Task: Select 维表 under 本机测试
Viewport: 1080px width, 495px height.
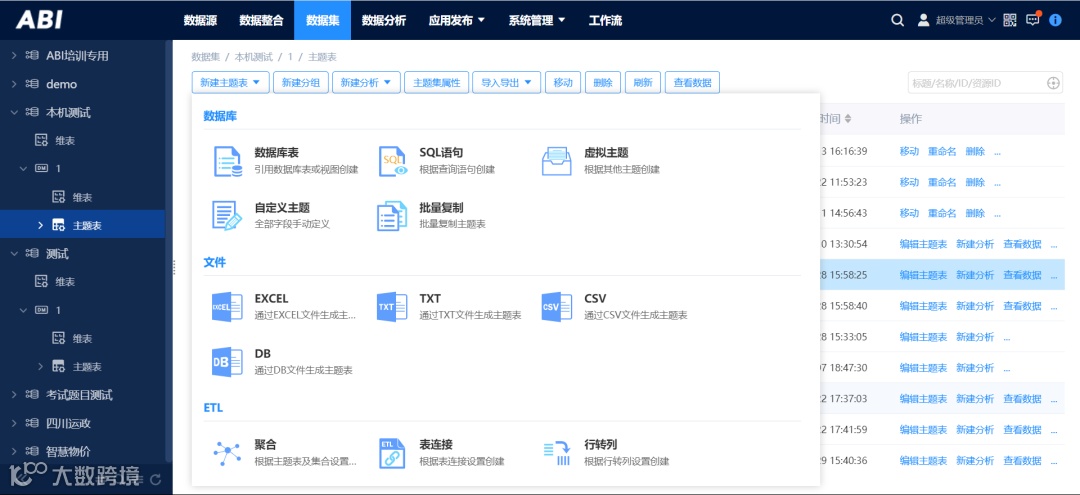Action: coord(65,140)
